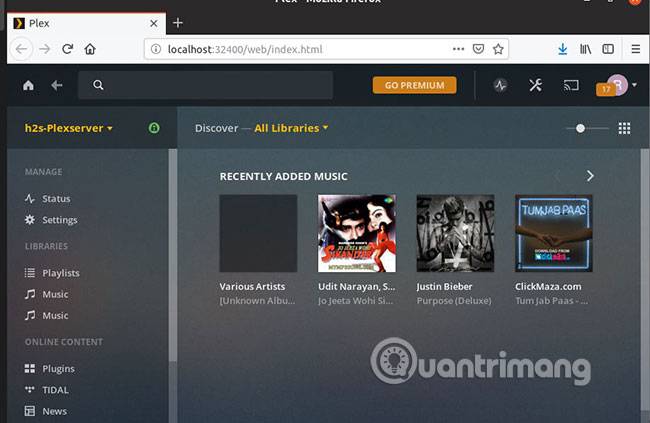Viewport: 650px width, 423px height.
Task: Click the green server lock icon
Action: pyautogui.click(x=154, y=128)
